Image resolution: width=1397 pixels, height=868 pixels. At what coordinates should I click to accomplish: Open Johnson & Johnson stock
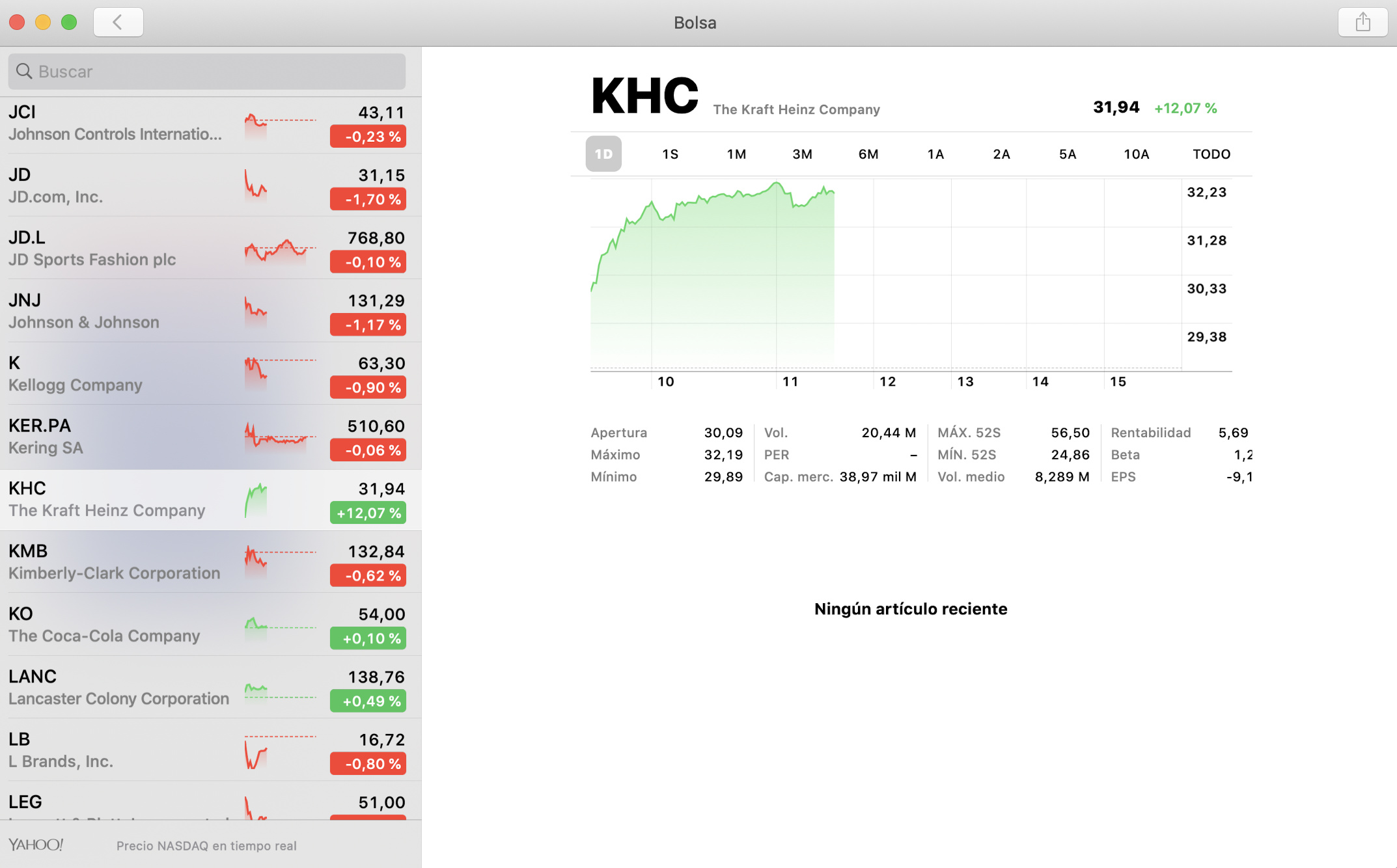click(x=210, y=311)
